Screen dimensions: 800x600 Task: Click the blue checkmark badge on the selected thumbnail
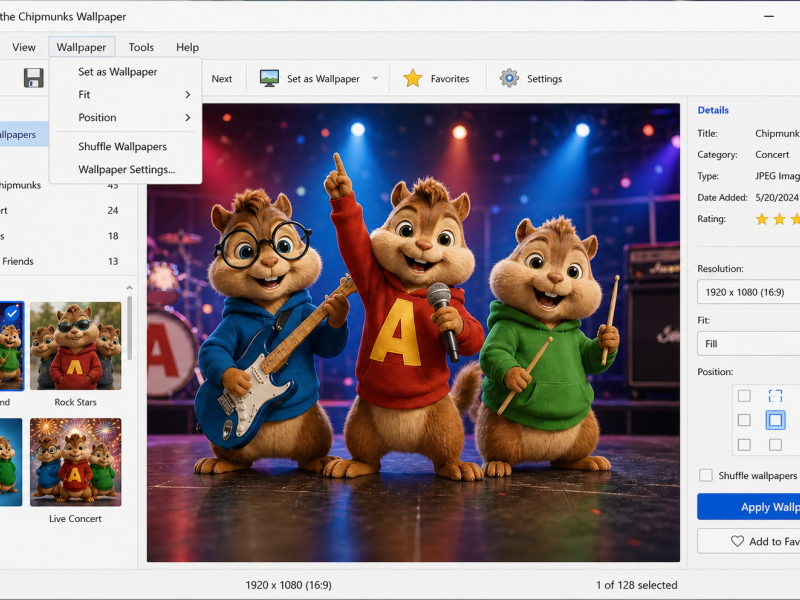[x=12, y=313]
